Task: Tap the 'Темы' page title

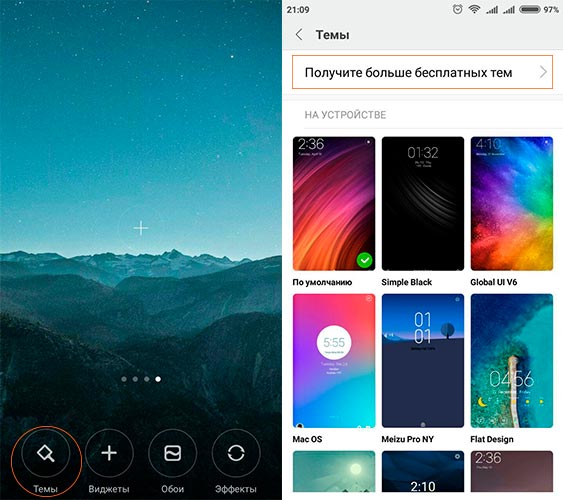Action: (x=332, y=35)
